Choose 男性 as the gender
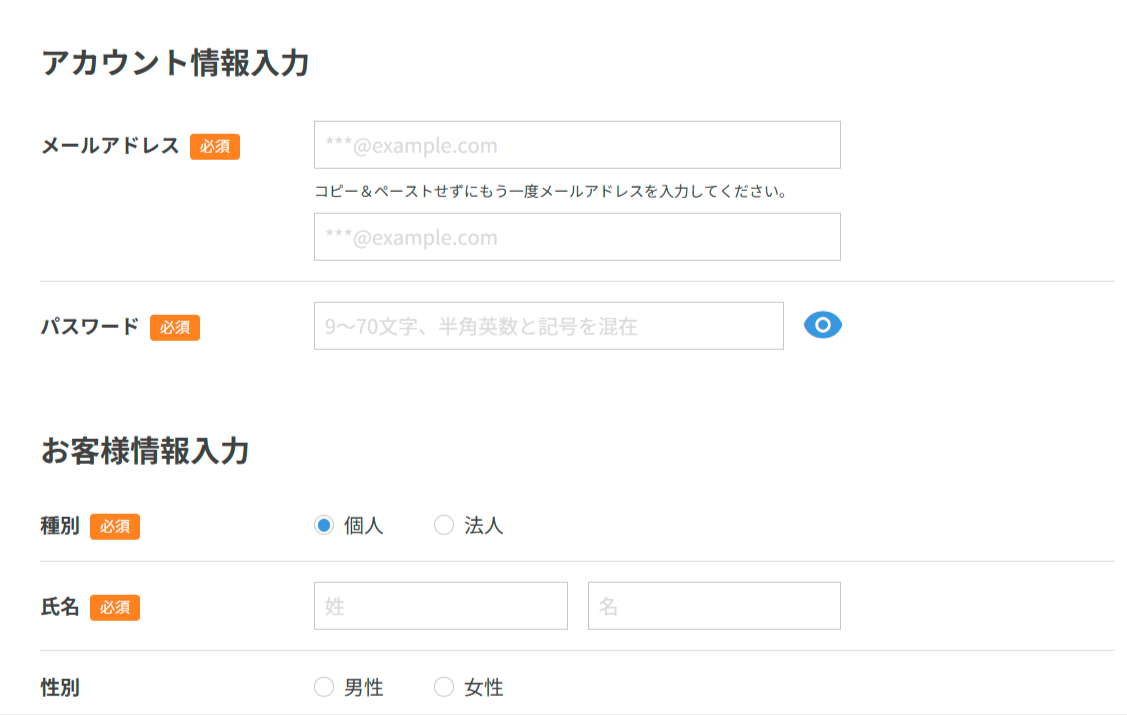 [324, 687]
